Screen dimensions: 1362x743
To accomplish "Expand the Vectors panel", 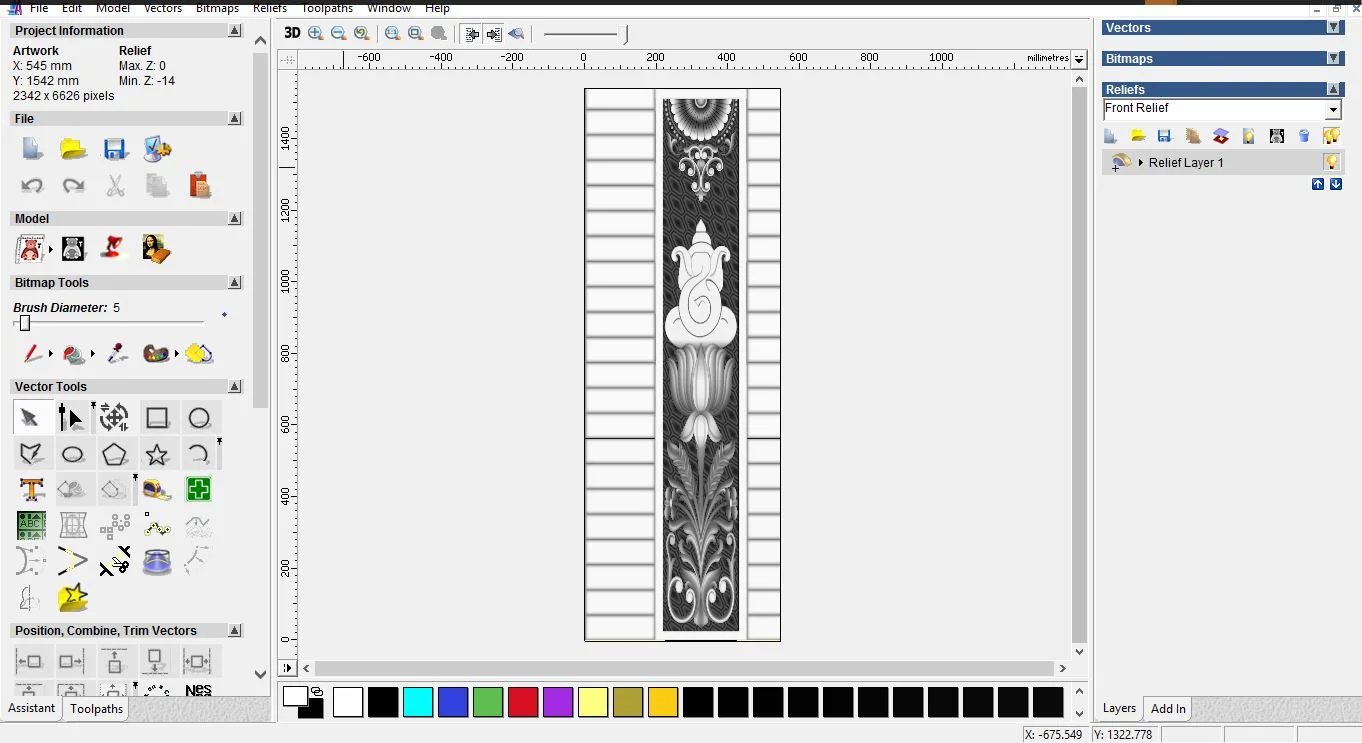I will (1333, 28).
